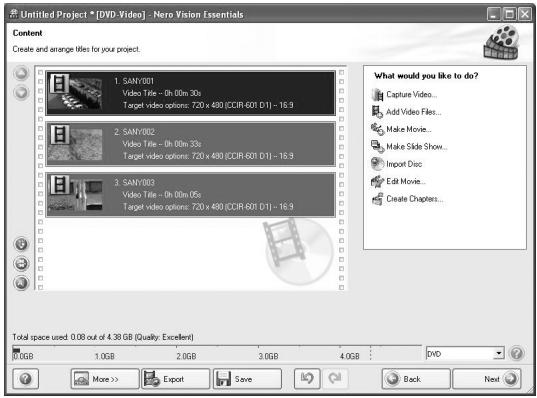The height and width of the screenshot is (398, 537).
Task: Click the Create Chapters icon
Action: [x=377, y=199]
